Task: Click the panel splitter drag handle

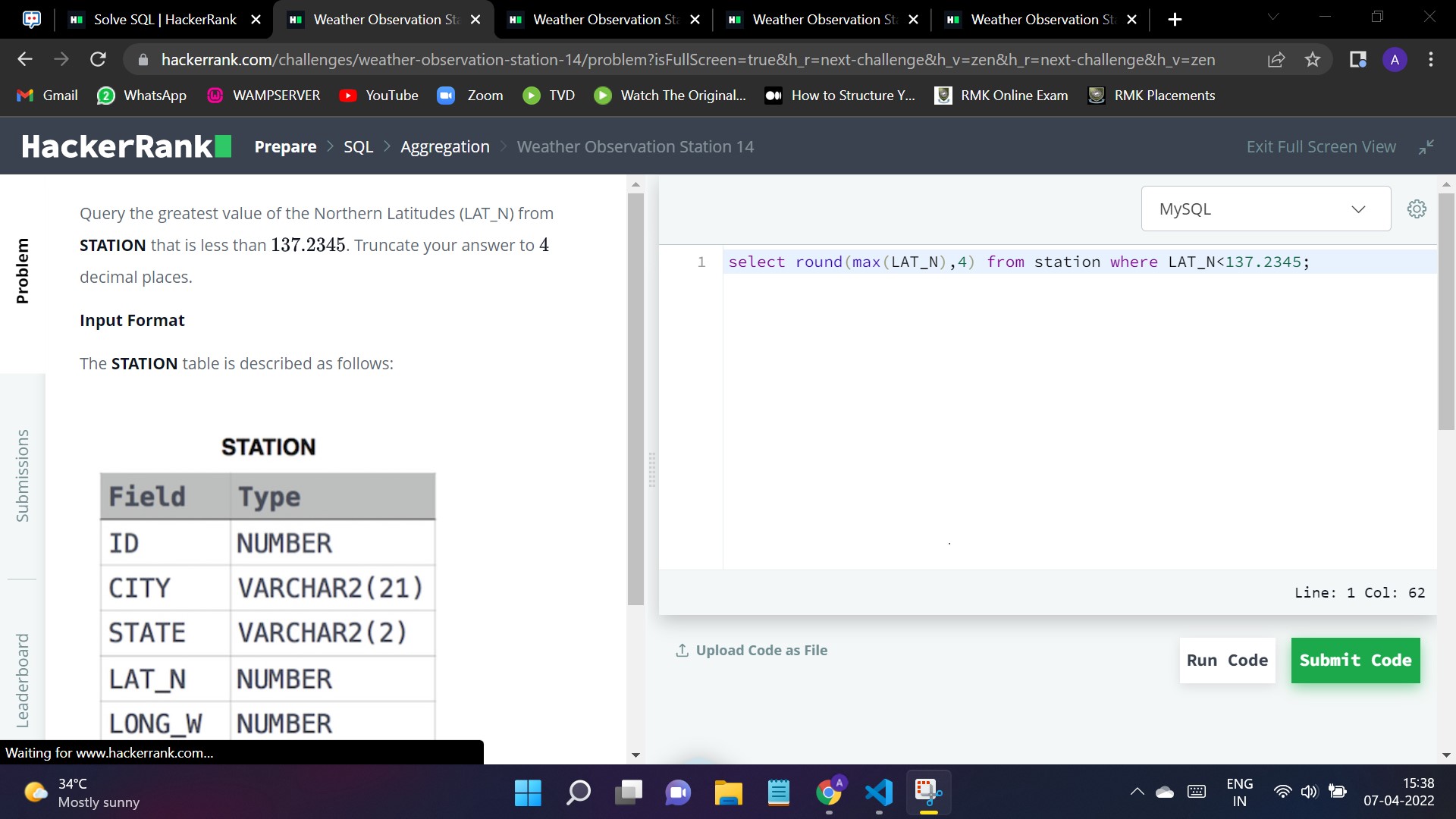Action: tap(651, 469)
